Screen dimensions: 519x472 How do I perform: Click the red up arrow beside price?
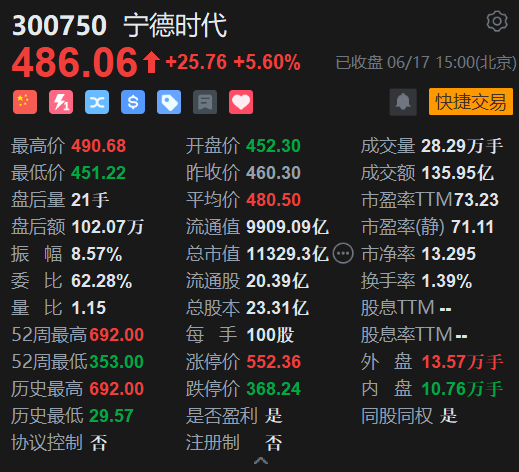[x=151, y=62]
